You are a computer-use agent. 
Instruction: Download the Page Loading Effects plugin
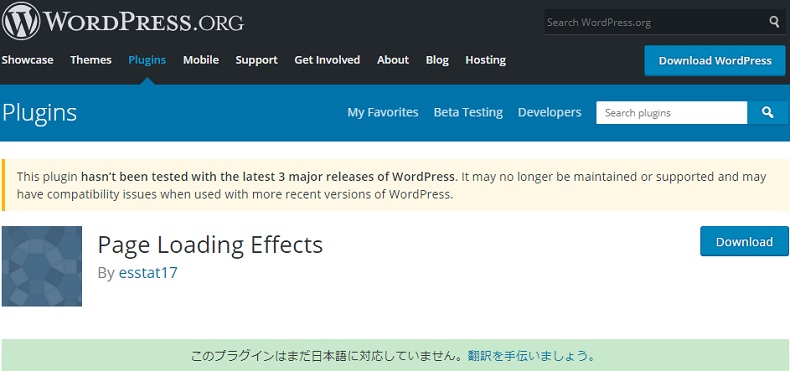click(x=744, y=241)
